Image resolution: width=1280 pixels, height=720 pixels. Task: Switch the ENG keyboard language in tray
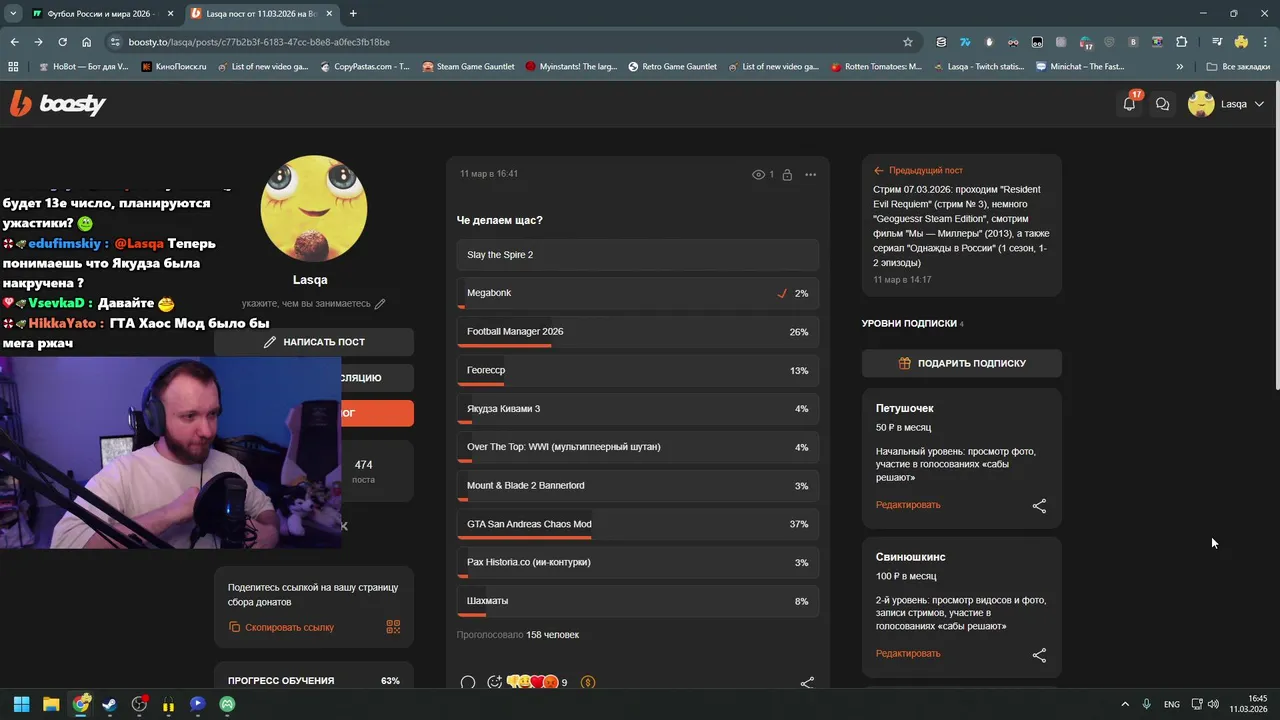tap(1171, 704)
